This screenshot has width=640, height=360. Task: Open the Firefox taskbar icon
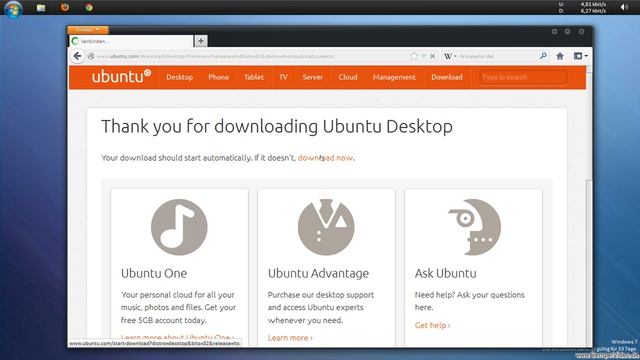coord(65,7)
